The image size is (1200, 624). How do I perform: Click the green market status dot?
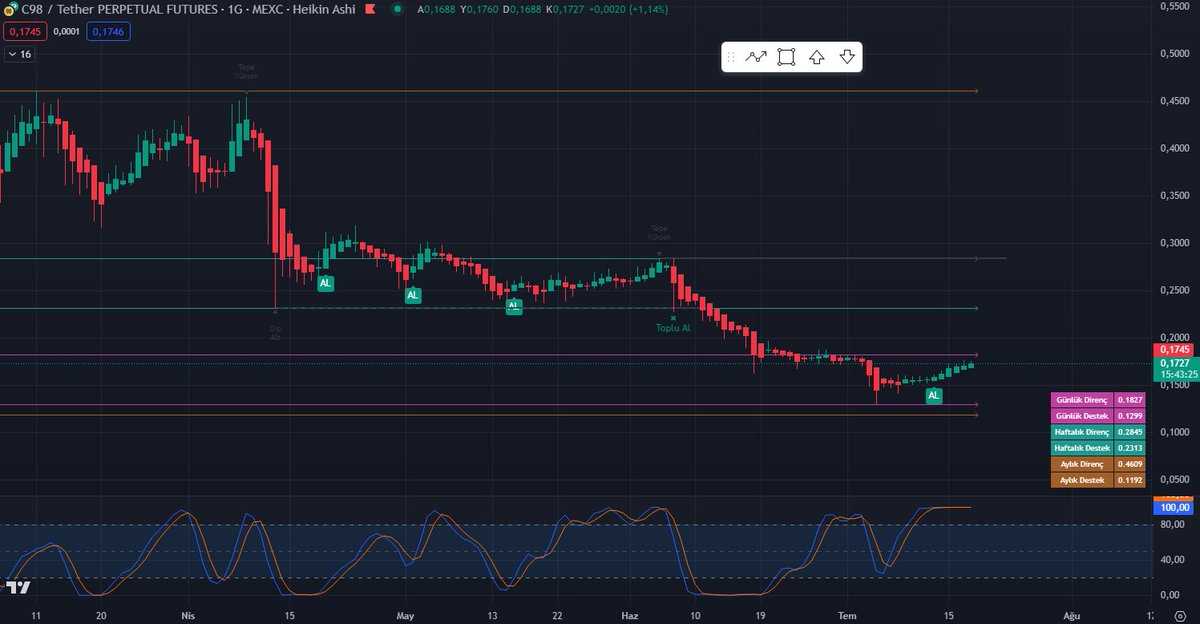pyautogui.click(x=398, y=9)
